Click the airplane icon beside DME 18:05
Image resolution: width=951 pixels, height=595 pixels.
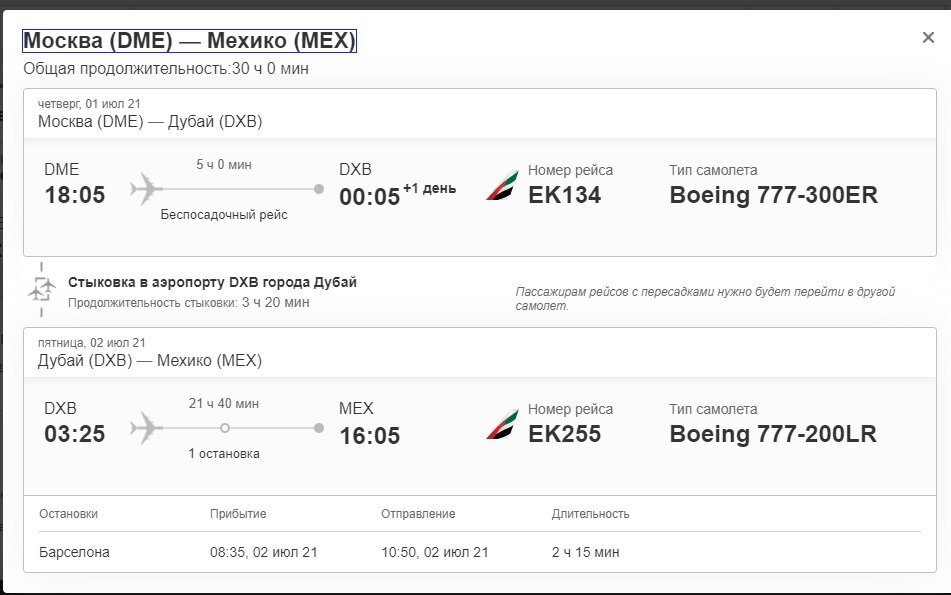click(146, 189)
